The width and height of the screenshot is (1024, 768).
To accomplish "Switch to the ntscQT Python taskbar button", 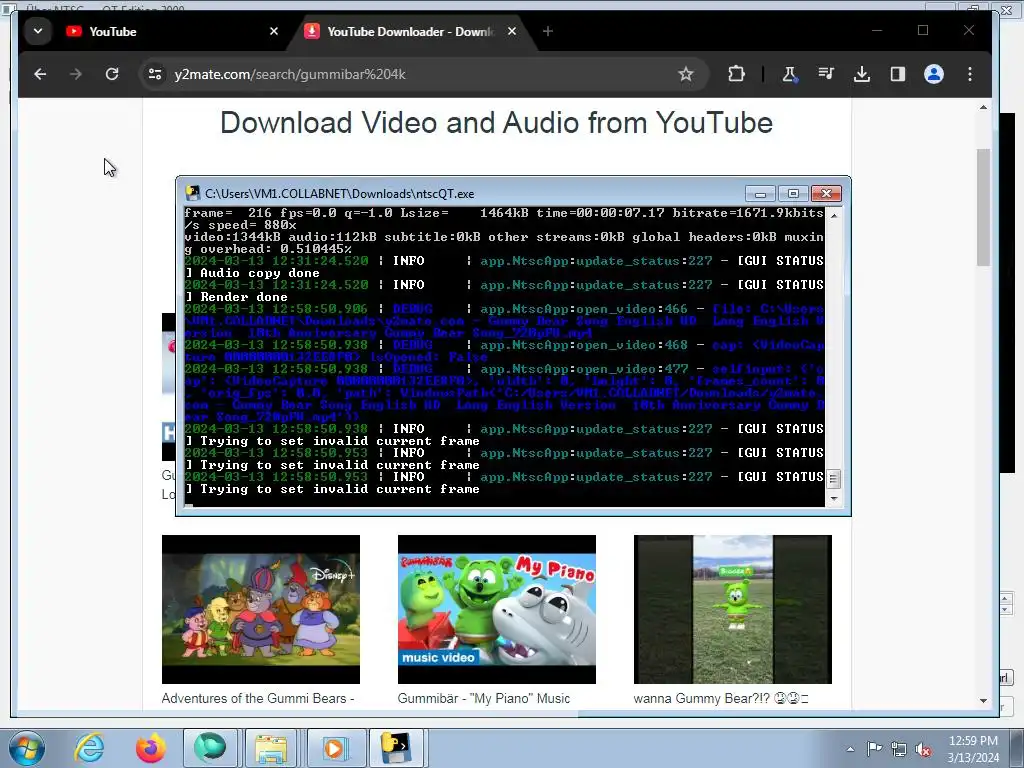I will pos(396,748).
